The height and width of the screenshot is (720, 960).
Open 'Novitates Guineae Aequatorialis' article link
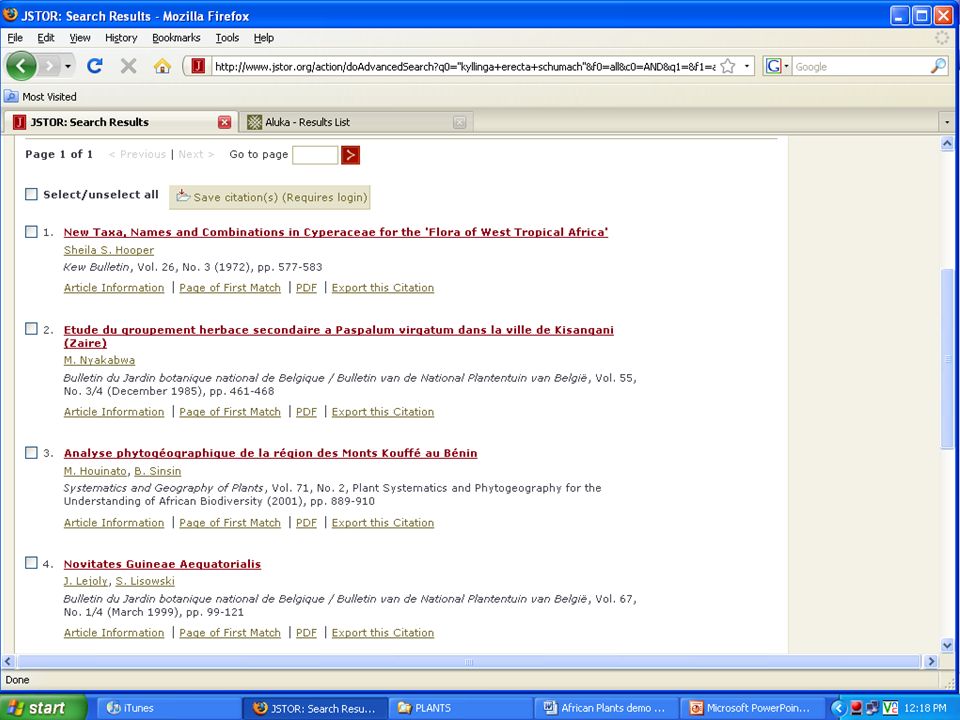point(162,564)
